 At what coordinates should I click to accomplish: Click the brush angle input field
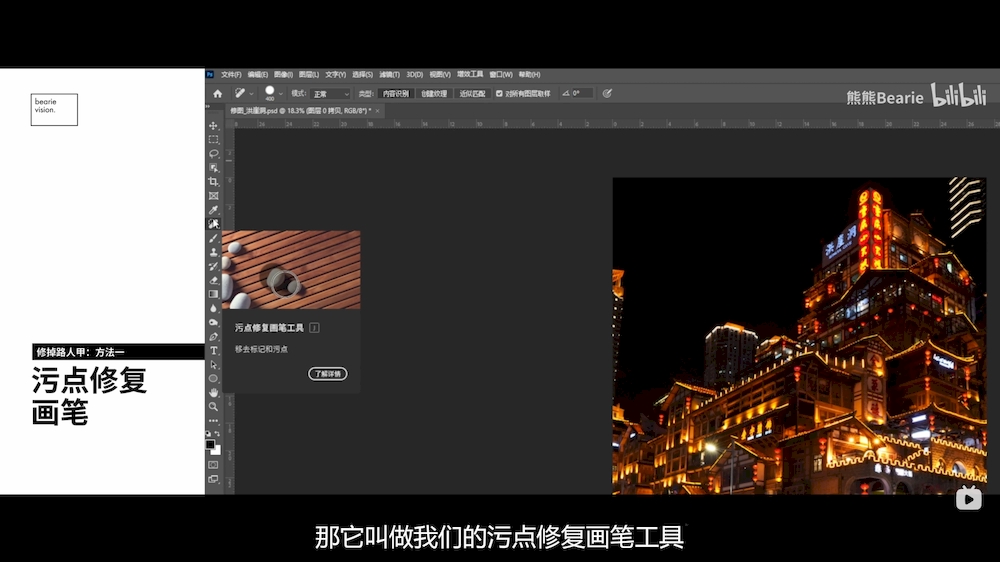point(583,93)
